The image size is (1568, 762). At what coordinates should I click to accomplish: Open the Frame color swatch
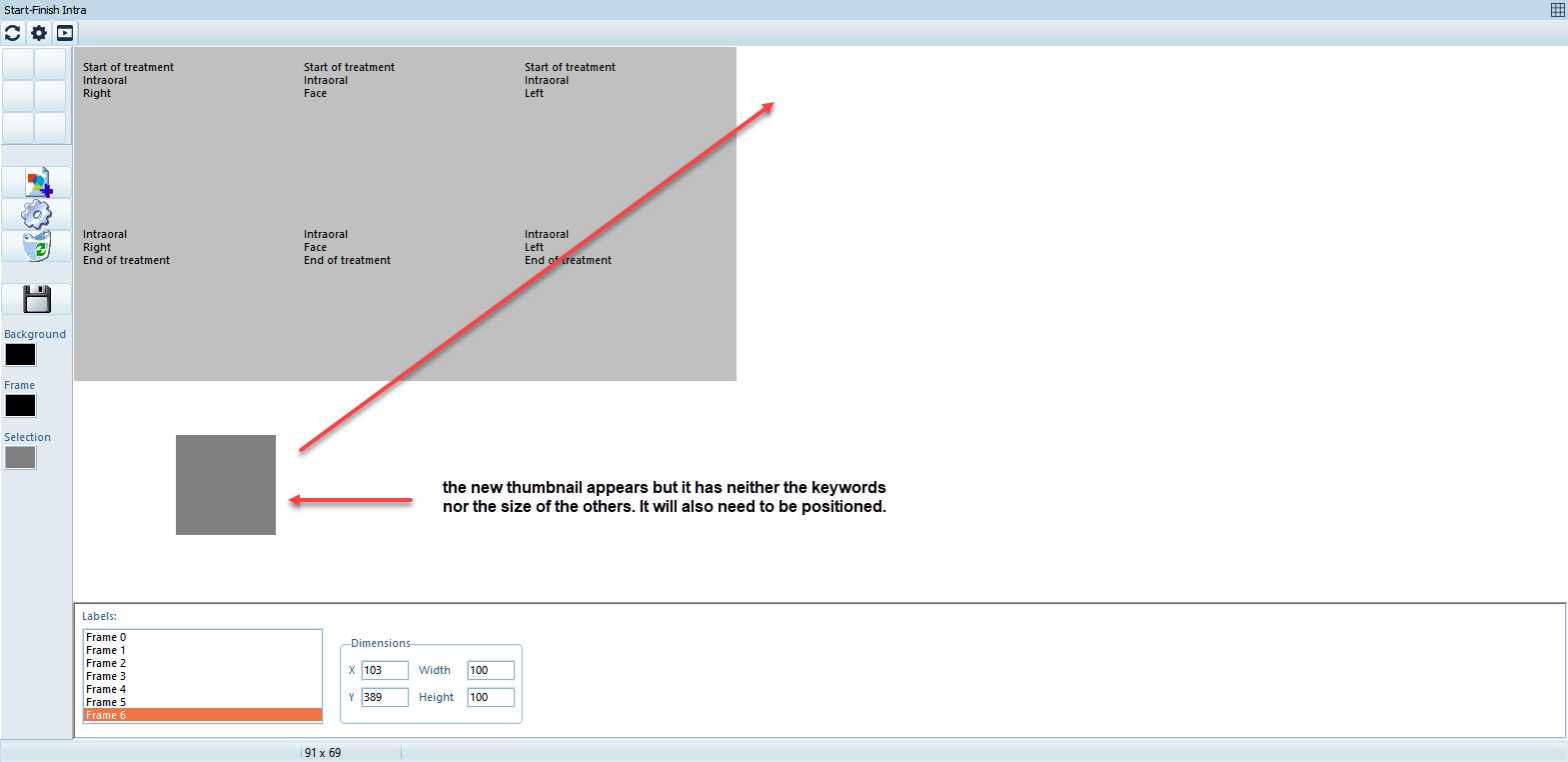pyautogui.click(x=20, y=406)
